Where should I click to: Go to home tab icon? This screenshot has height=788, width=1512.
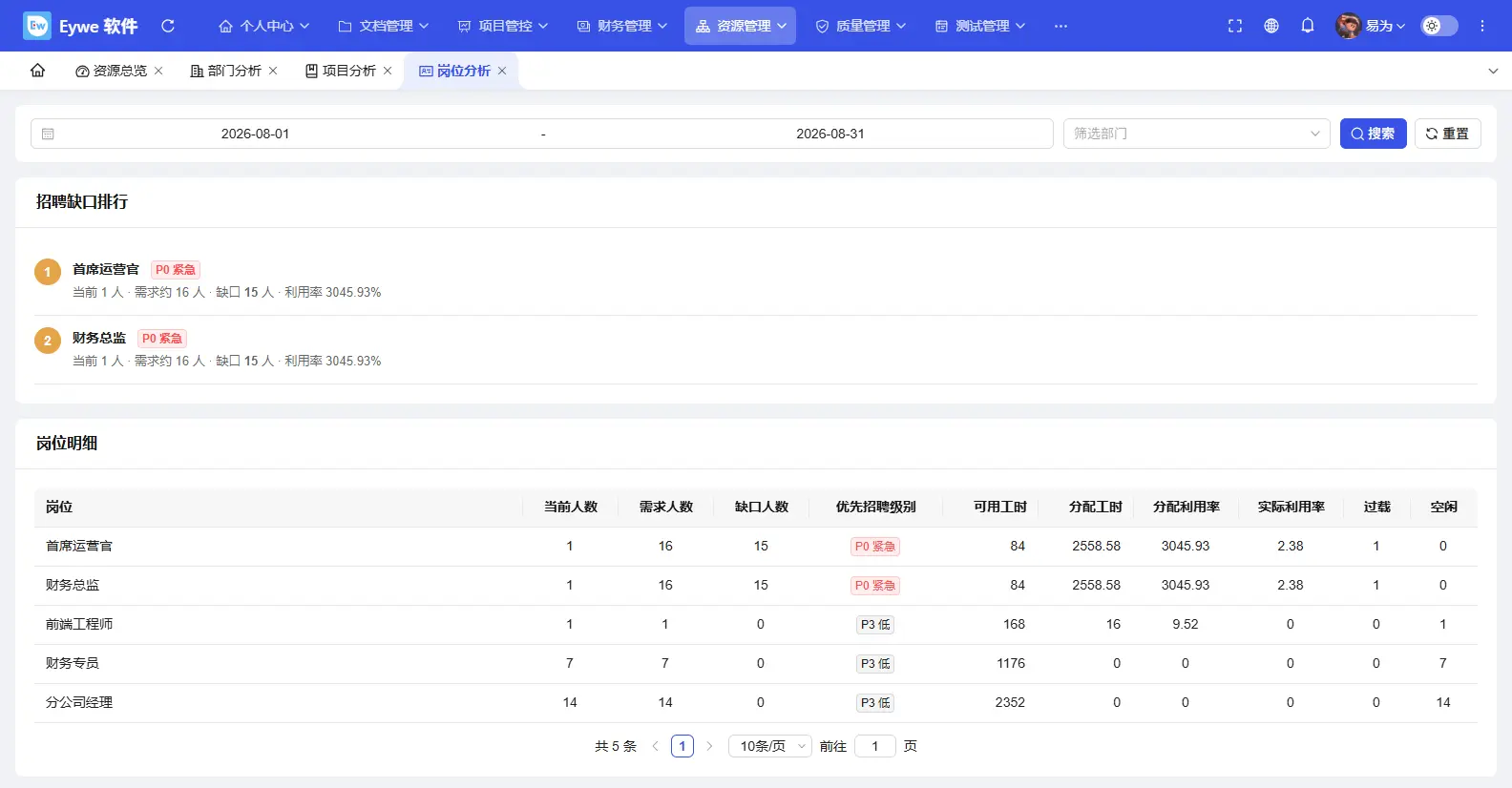pyautogui.click(x=38, y=71)
